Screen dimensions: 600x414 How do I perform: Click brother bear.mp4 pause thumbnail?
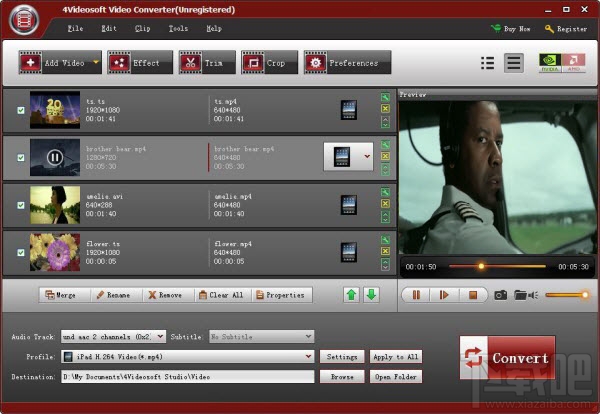pyautogui.click(x=55, y=157)
